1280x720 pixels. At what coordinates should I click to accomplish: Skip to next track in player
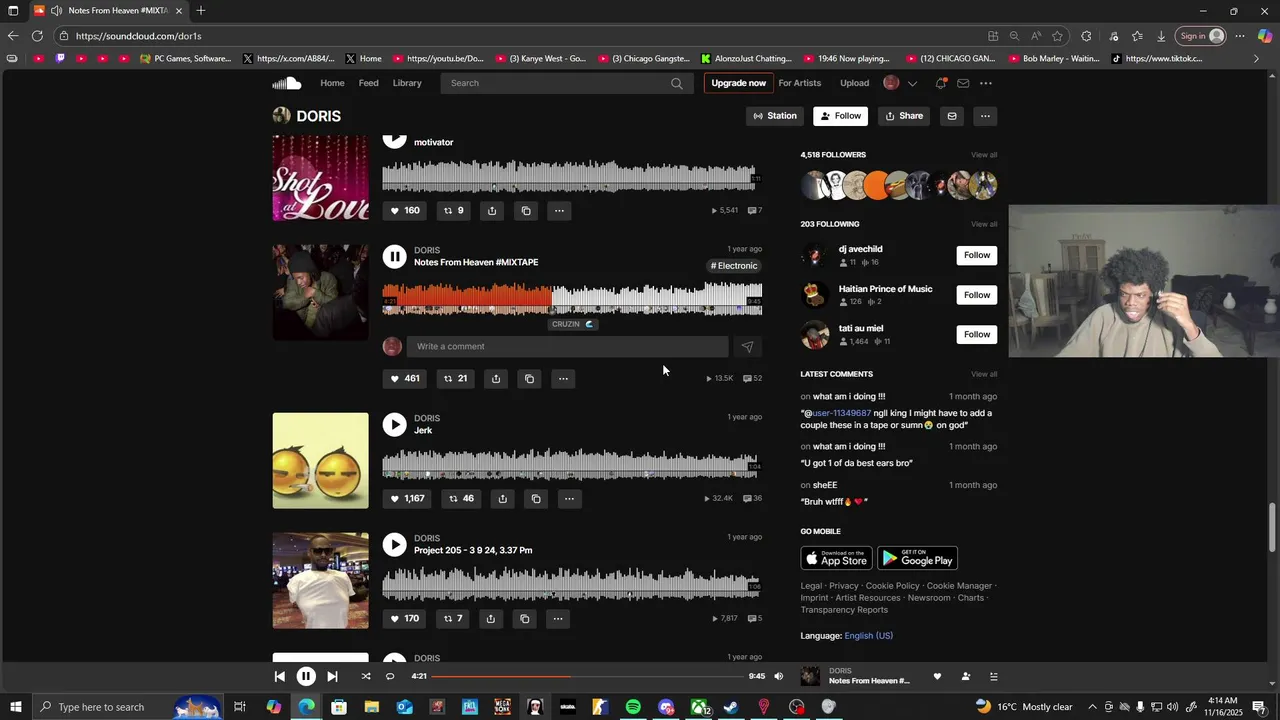(x=332, y=676)
